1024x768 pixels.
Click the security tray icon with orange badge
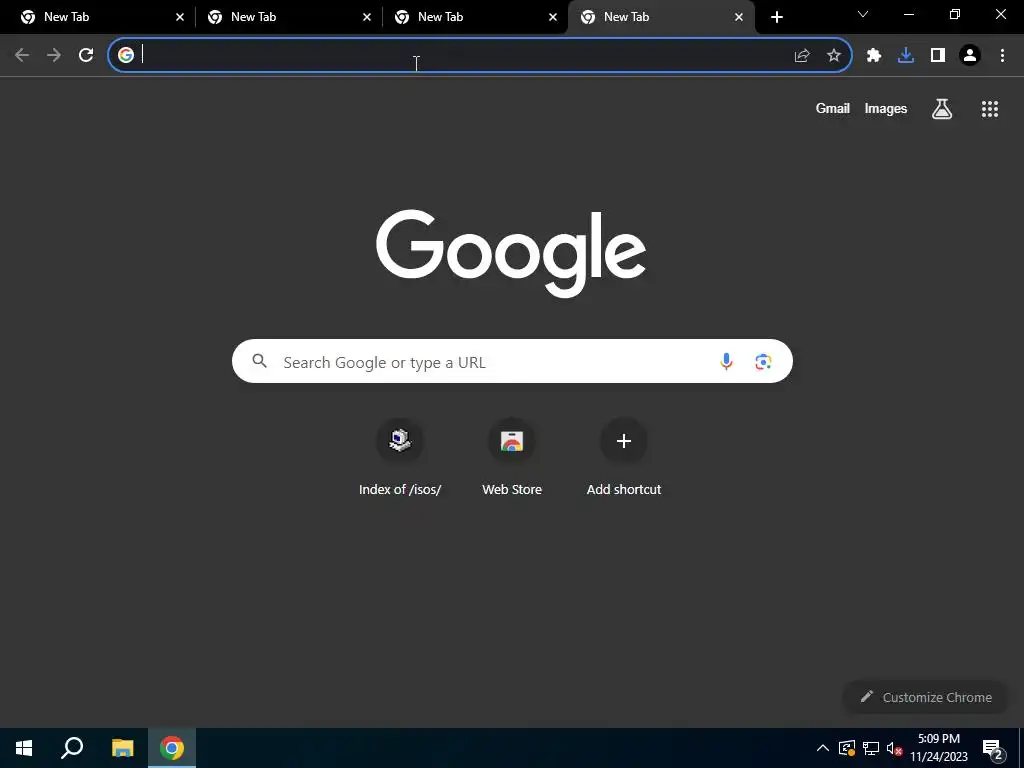(x=846, y=748)
